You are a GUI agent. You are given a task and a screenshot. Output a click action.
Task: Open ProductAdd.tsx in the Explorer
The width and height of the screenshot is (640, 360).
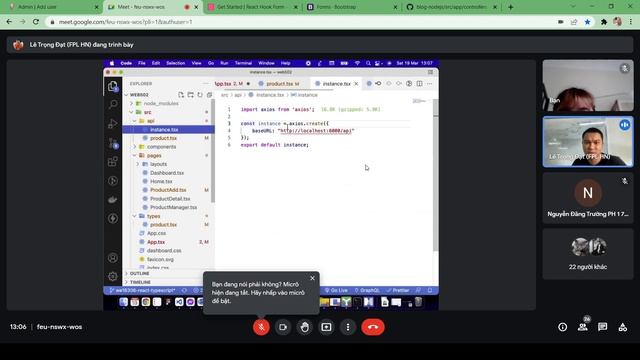(168, 190)
